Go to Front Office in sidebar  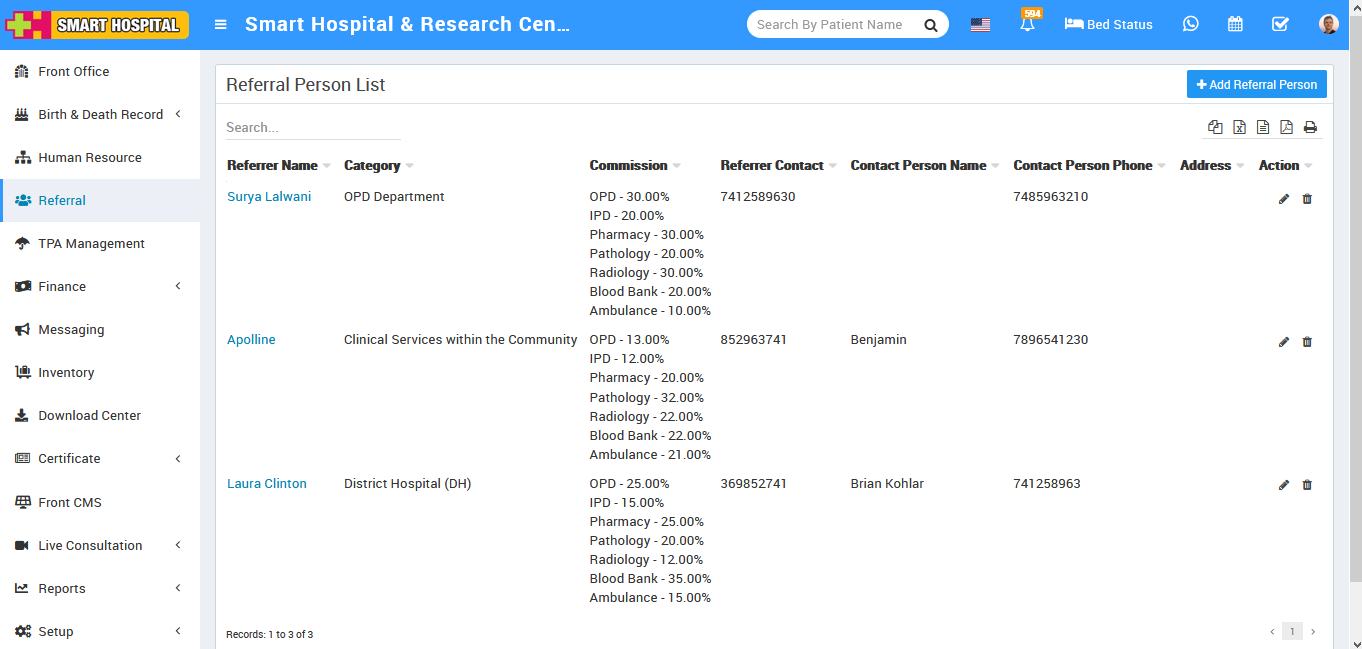click(73, 71)
